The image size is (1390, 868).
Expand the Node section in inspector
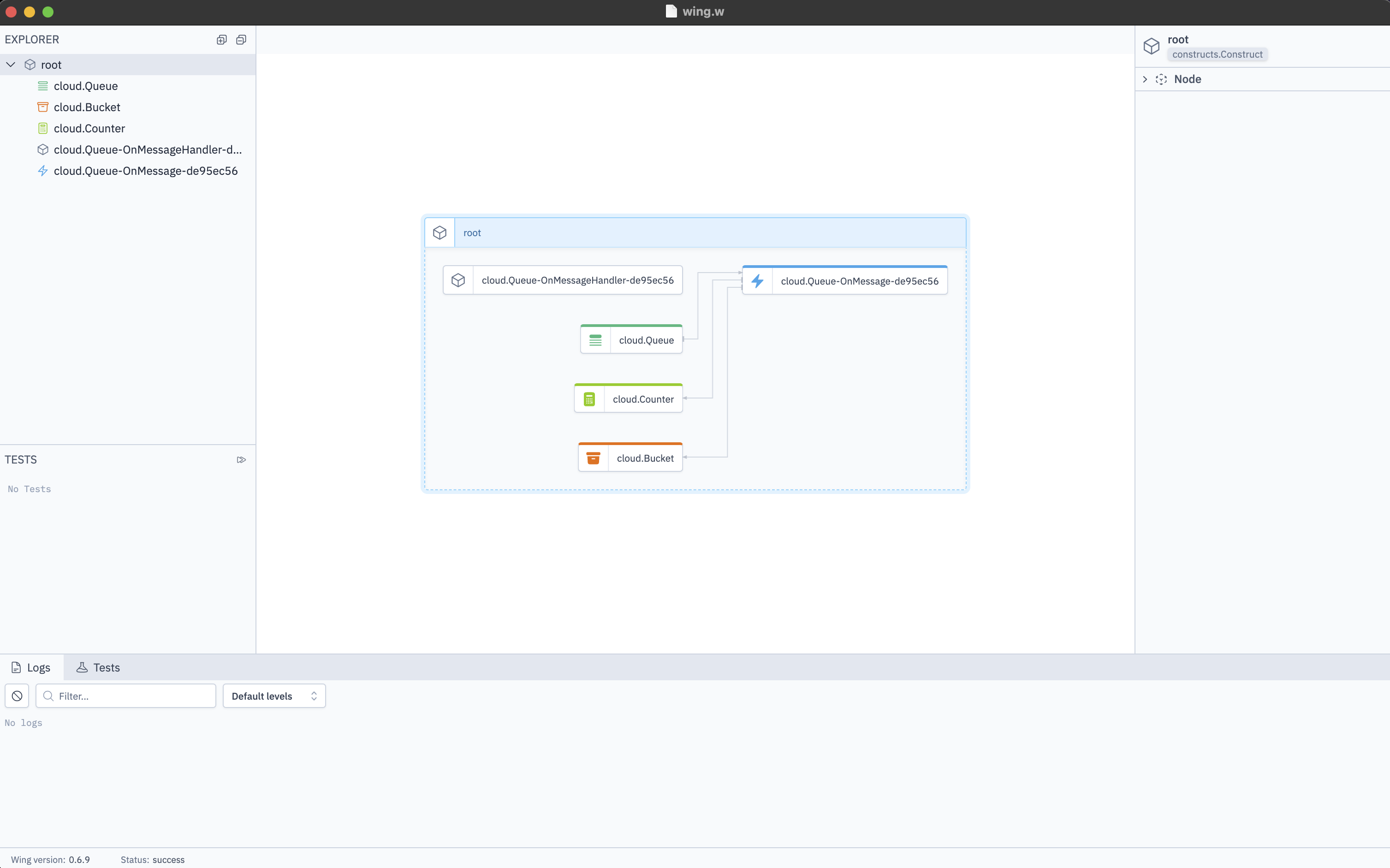1145,79
